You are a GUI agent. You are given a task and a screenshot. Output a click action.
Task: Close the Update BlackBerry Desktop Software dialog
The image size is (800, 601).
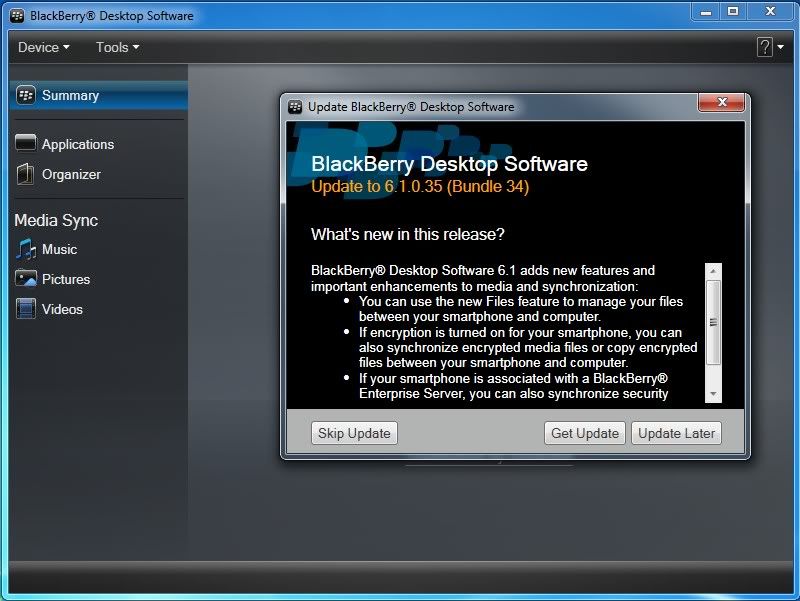721,102
